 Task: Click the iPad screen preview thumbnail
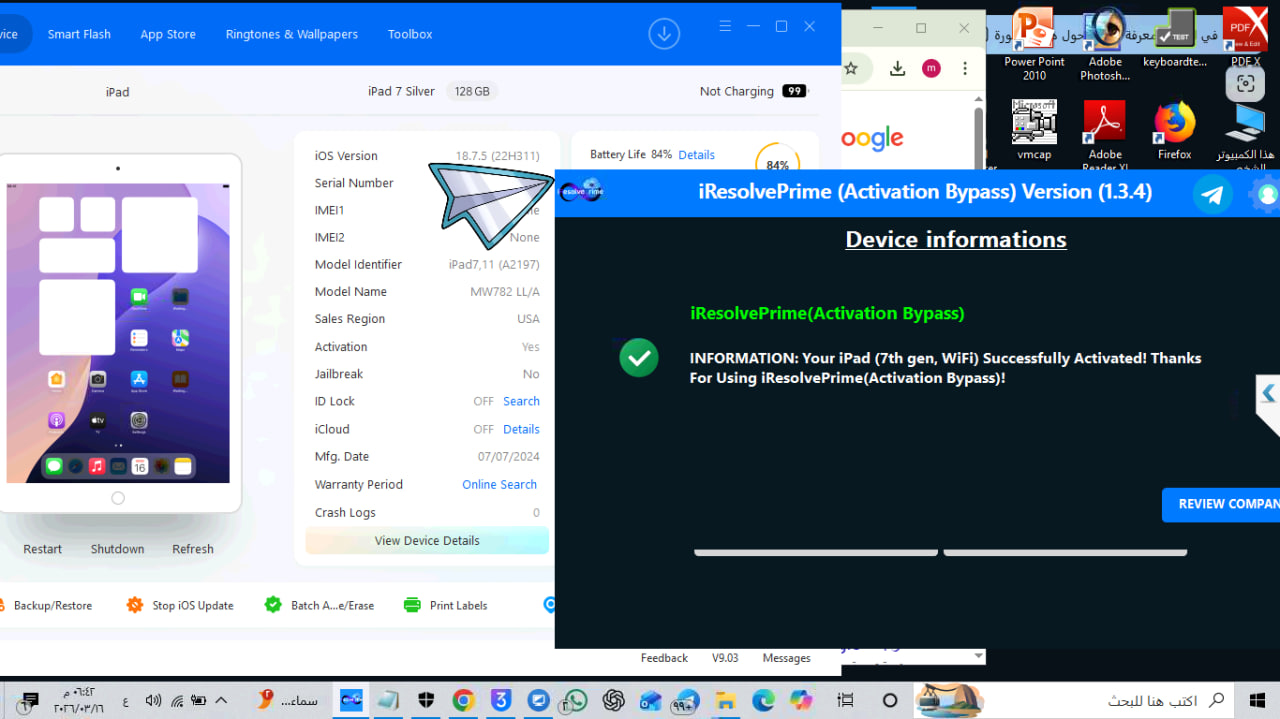[x=118, y=333]
